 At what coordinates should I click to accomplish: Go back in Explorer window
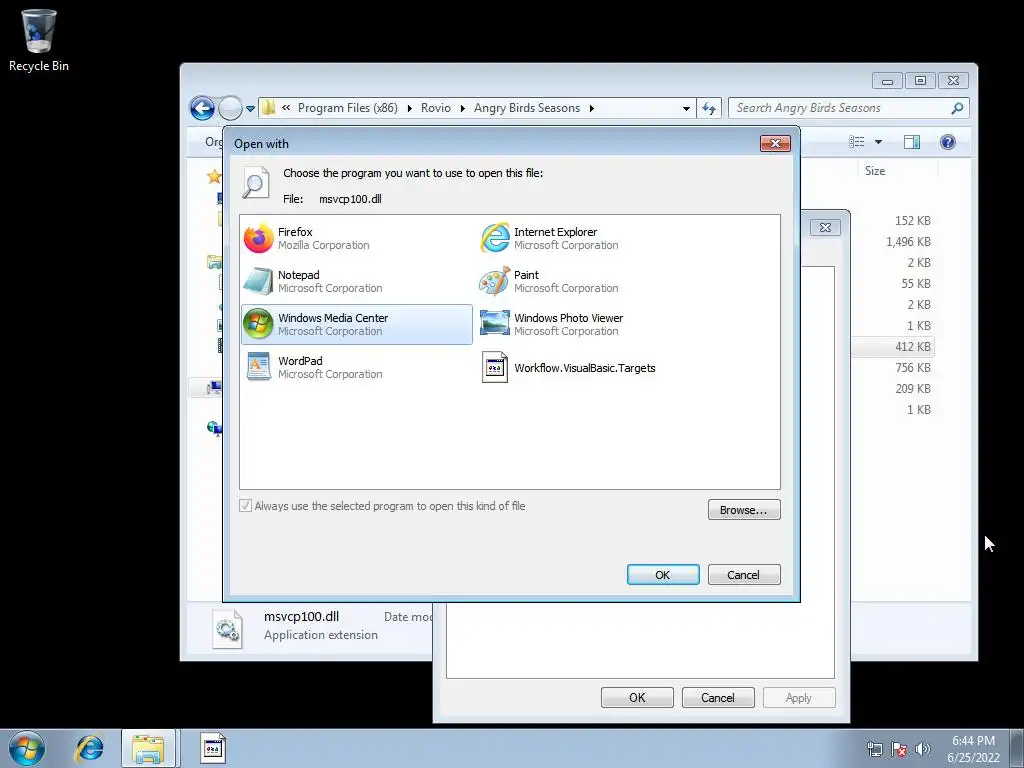[202, 108]
